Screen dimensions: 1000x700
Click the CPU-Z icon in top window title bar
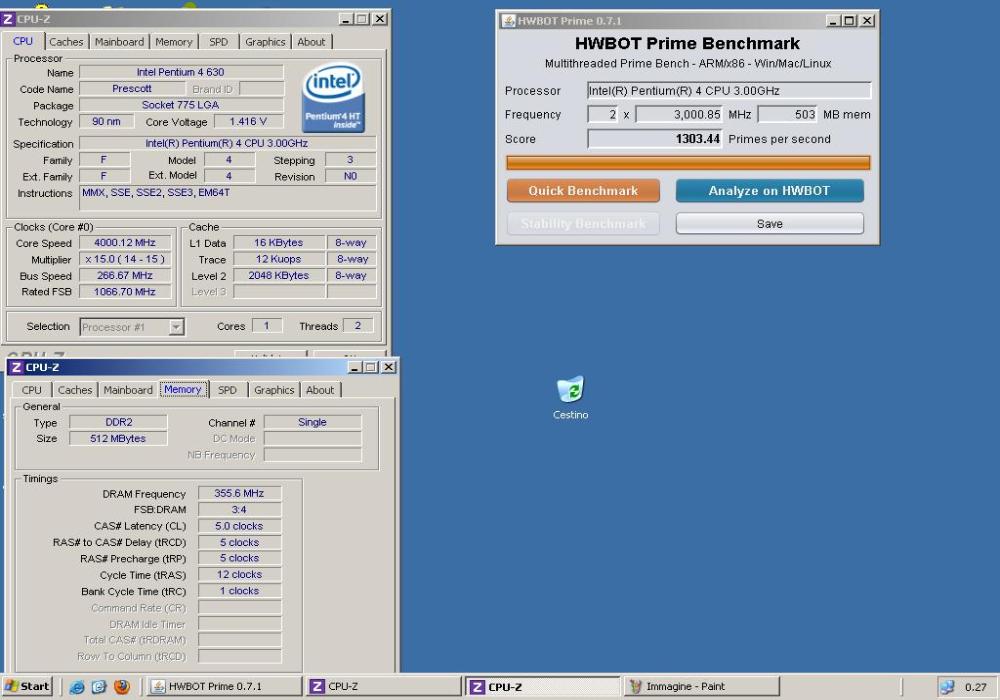(x=8, y=19)
